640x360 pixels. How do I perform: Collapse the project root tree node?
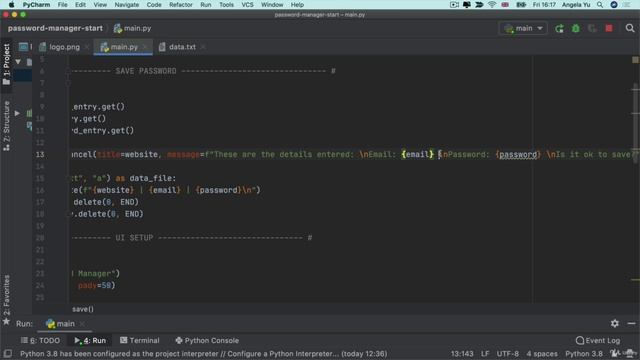click(x=18, y=62)
